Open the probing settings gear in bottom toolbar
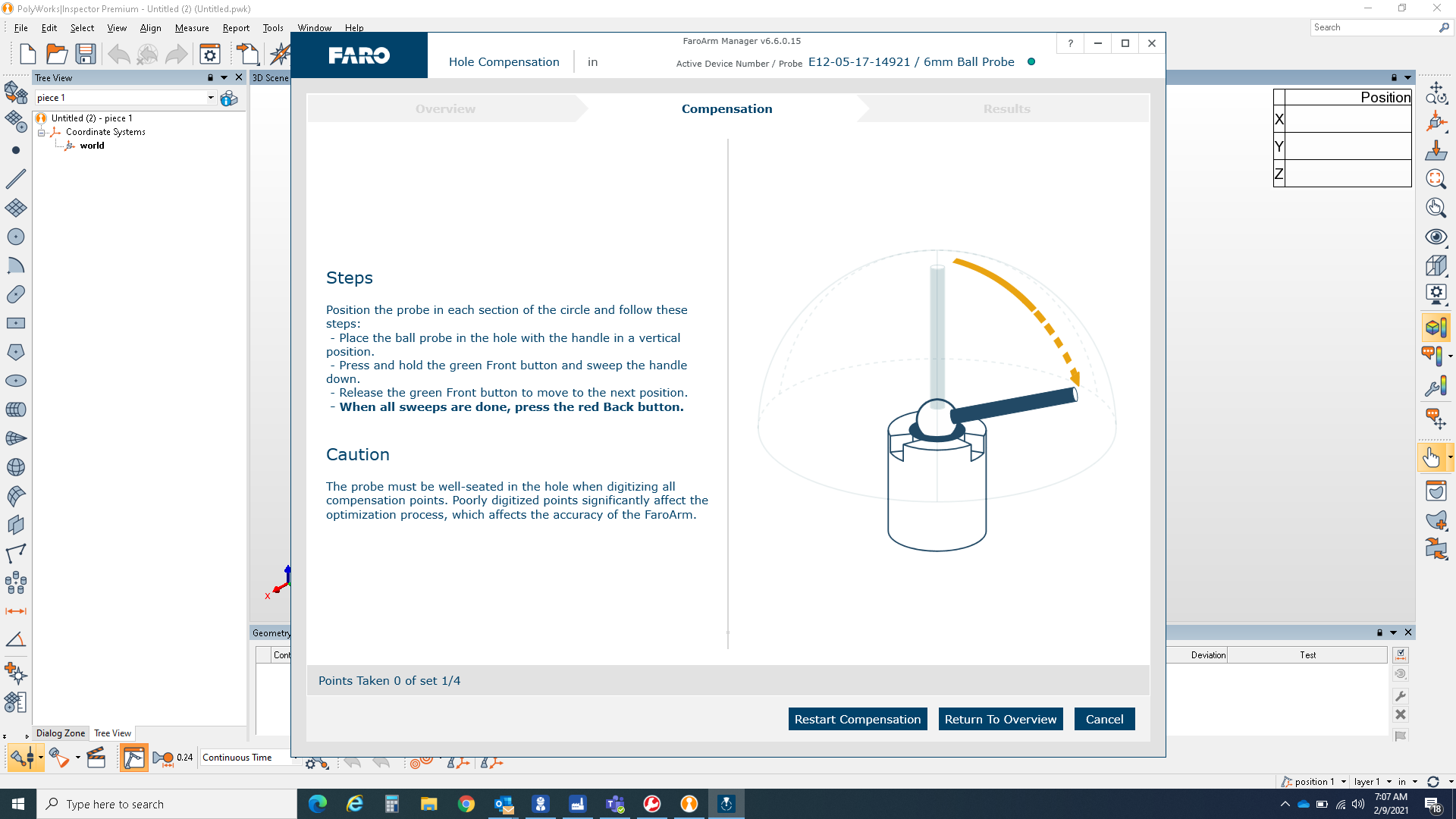Viewport: 1456px width, 819px height. (316, 763)
